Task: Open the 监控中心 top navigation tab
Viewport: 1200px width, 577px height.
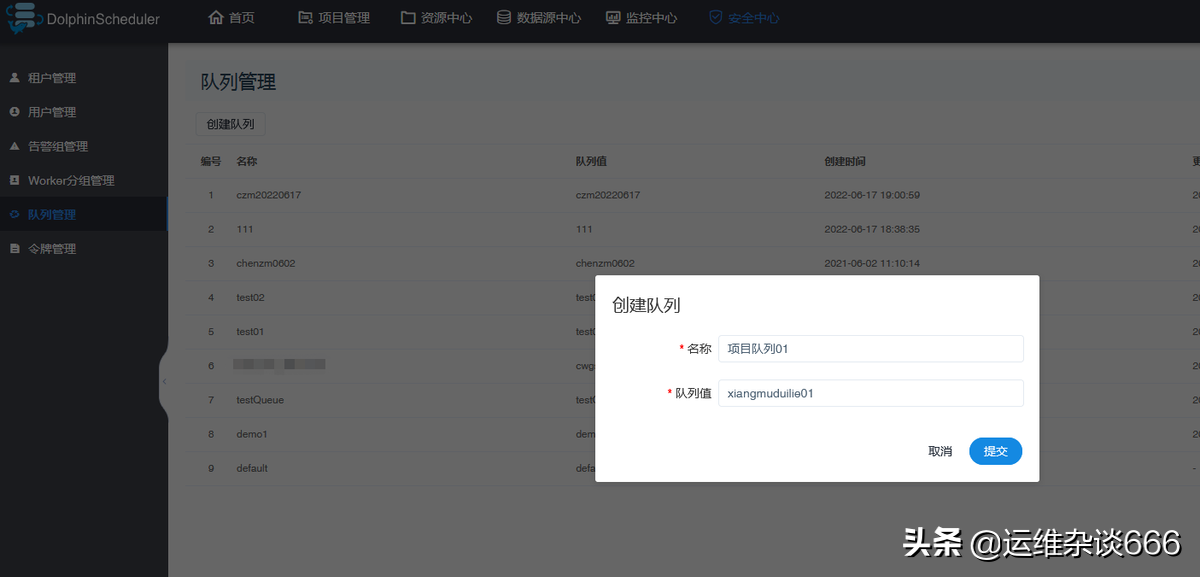Action: pyautogui.click(x=651, y=18)
